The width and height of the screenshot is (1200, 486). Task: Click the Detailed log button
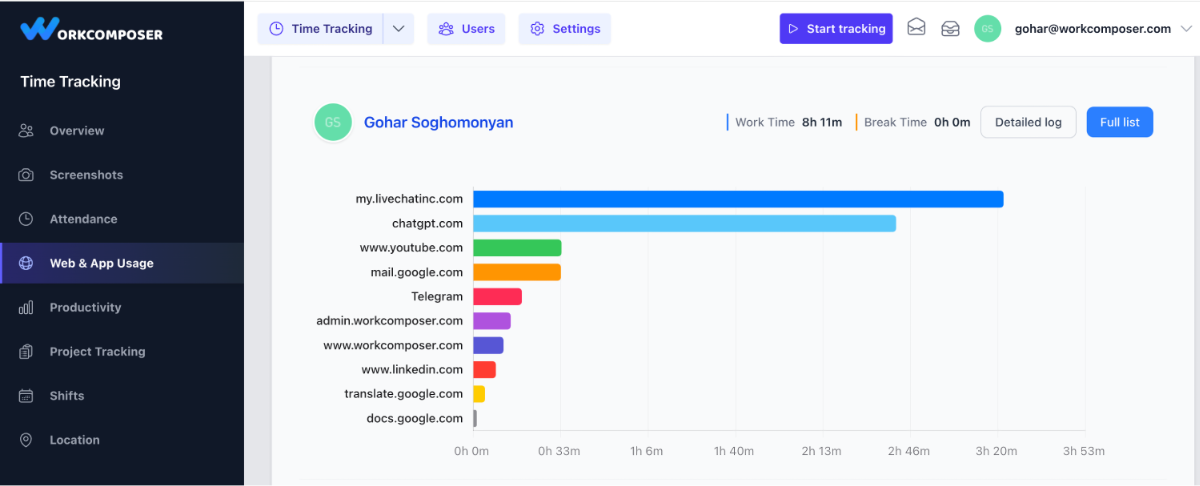1028,122
